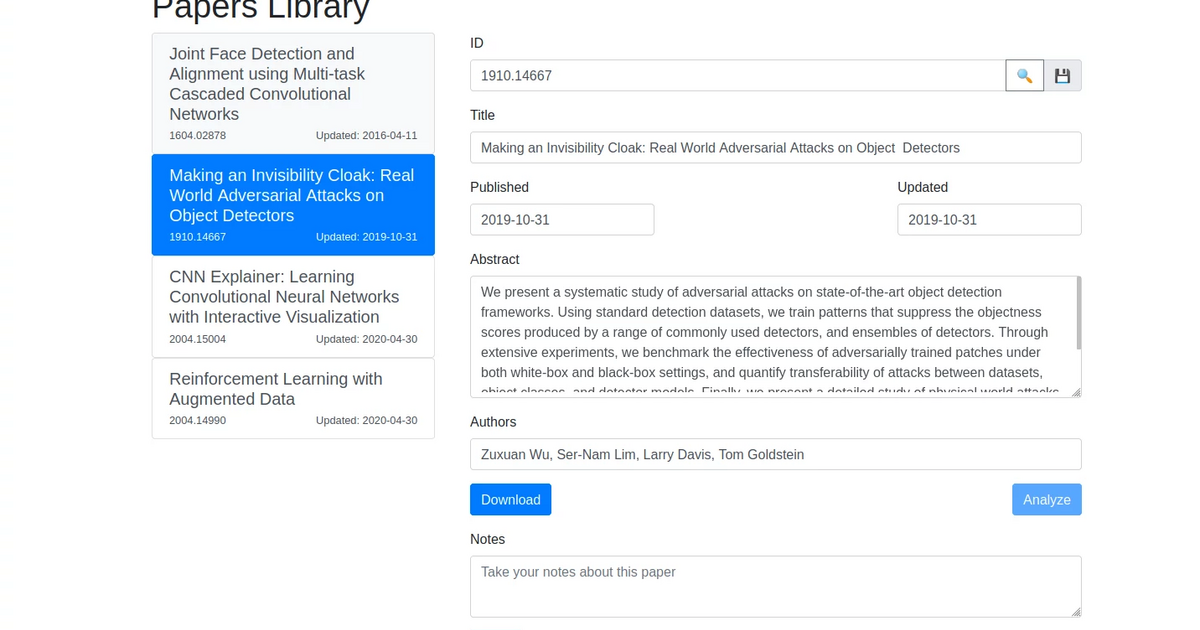Click the Authors field label
Viewport: 1200px width, 630px height.
493,422
